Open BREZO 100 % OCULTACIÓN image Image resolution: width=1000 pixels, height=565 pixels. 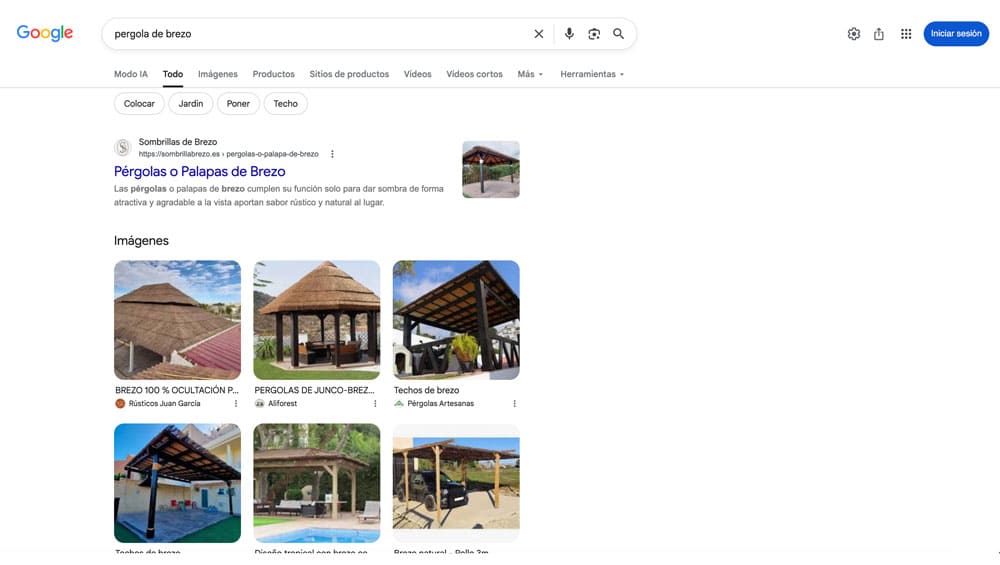point(177,320)
